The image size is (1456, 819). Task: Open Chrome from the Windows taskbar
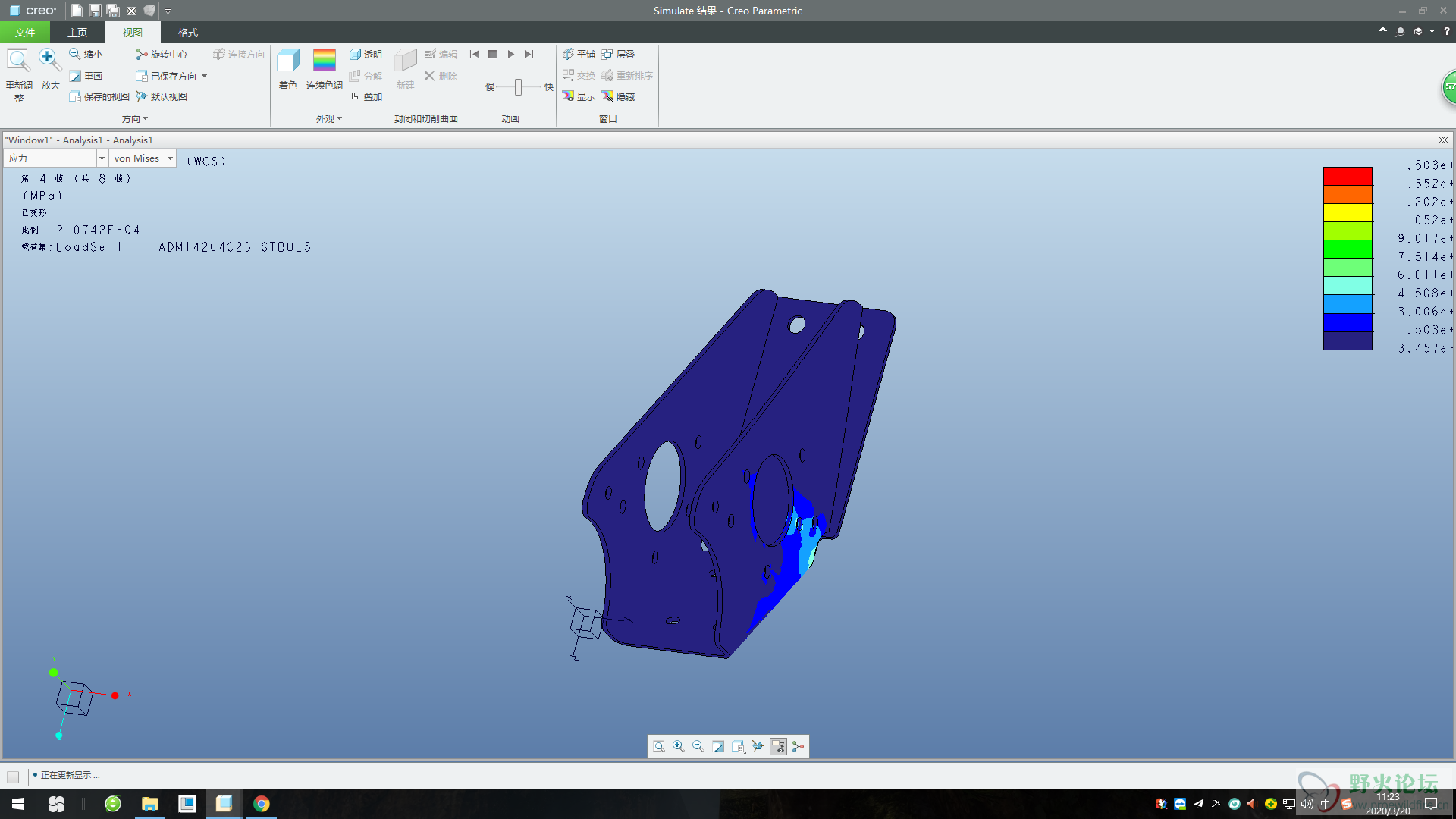pos(262,804)
